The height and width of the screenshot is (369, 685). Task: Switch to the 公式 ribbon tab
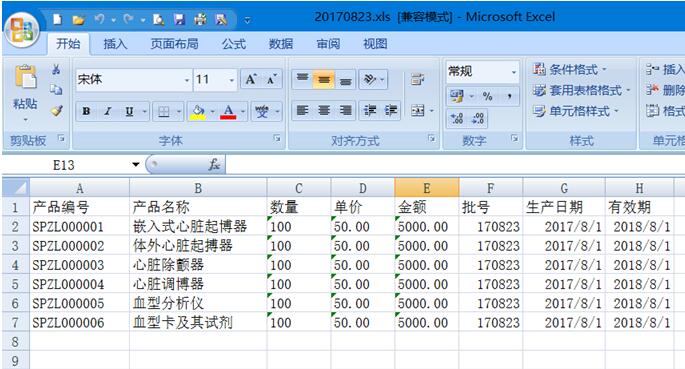point(234,44)
